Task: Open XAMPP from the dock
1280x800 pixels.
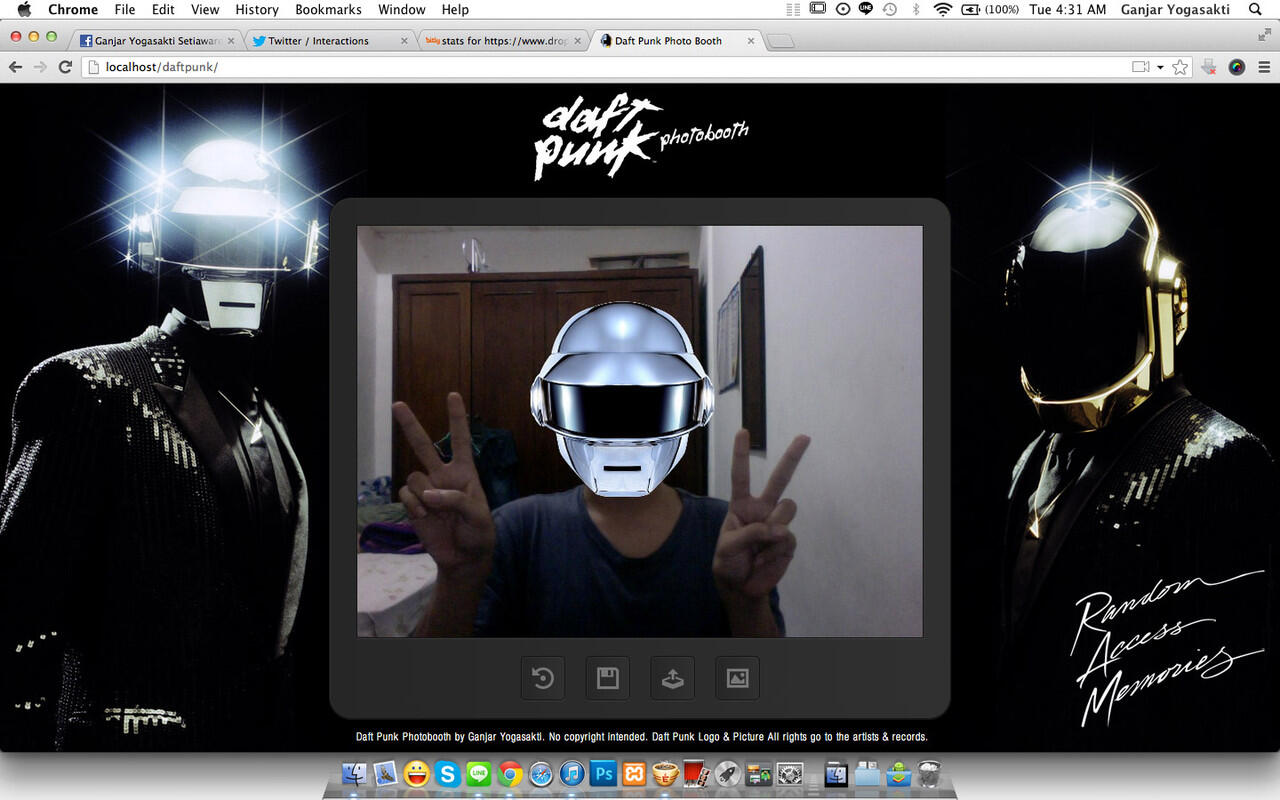Action: tap(634, 773)
